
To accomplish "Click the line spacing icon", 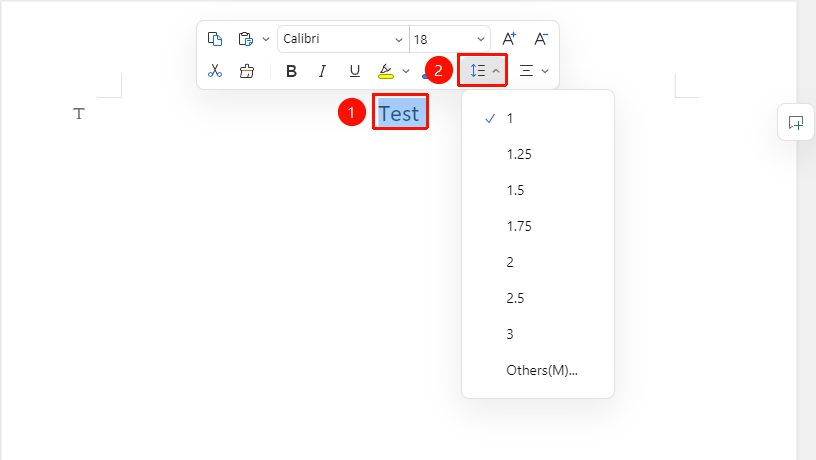I will click(477, 71).
